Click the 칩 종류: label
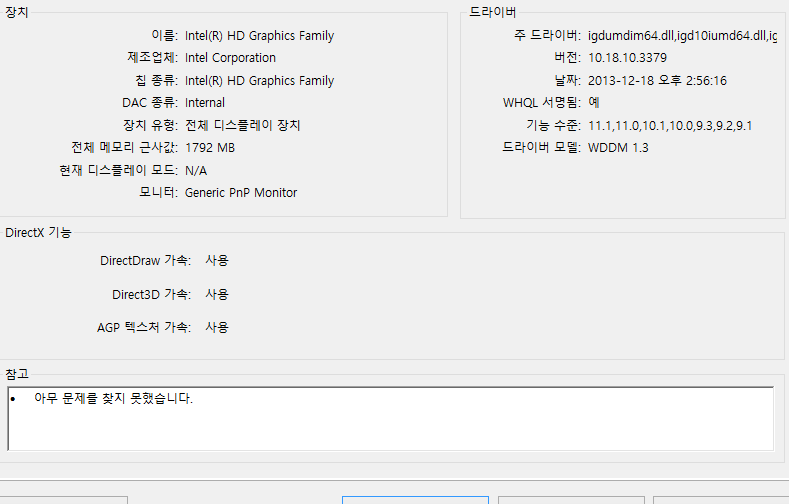This screenshot has height=504, width=789. click(x=156, y=80)
